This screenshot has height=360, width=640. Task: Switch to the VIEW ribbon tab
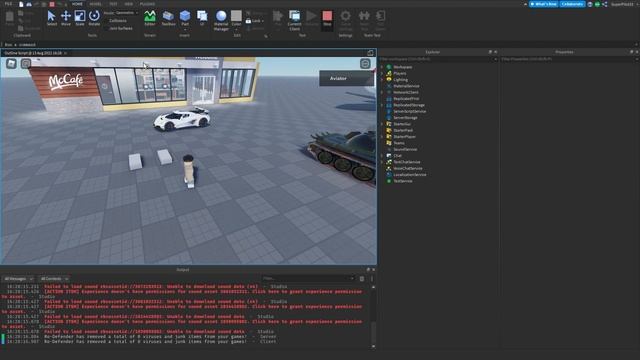coord(129,4)
